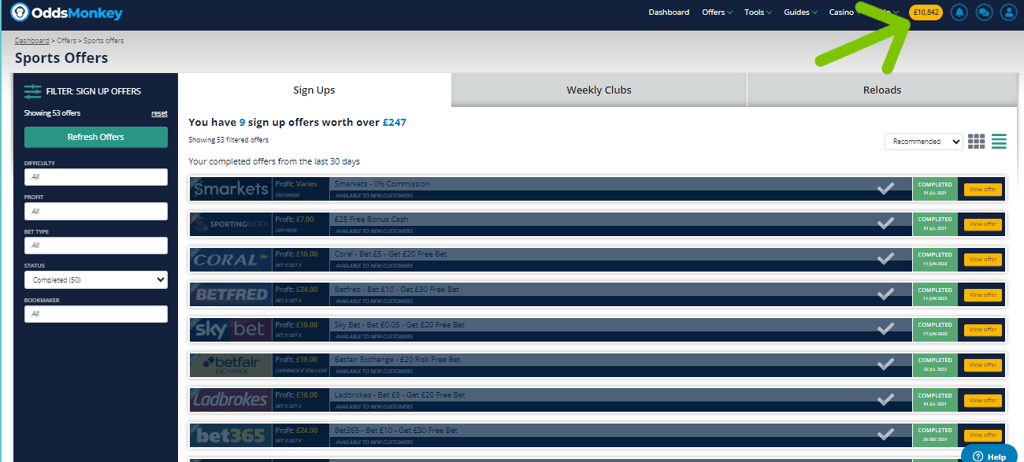Click the Betfair Exchange logo
Screen dimensions: 1024x462
231,365
